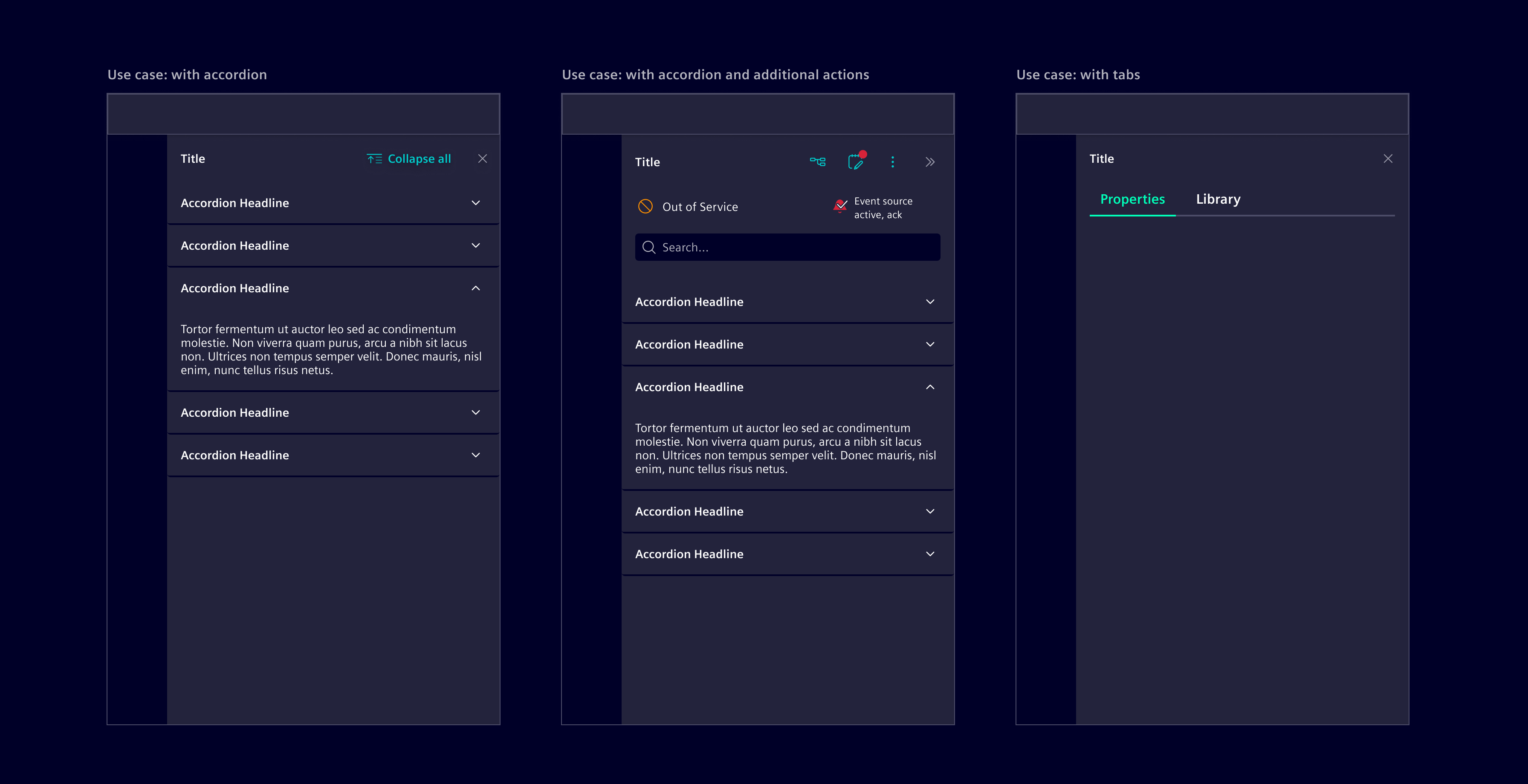Expand the last accordion in the search panel
Viewport: 1528px width, 784px height.
[x=929, y=554]
